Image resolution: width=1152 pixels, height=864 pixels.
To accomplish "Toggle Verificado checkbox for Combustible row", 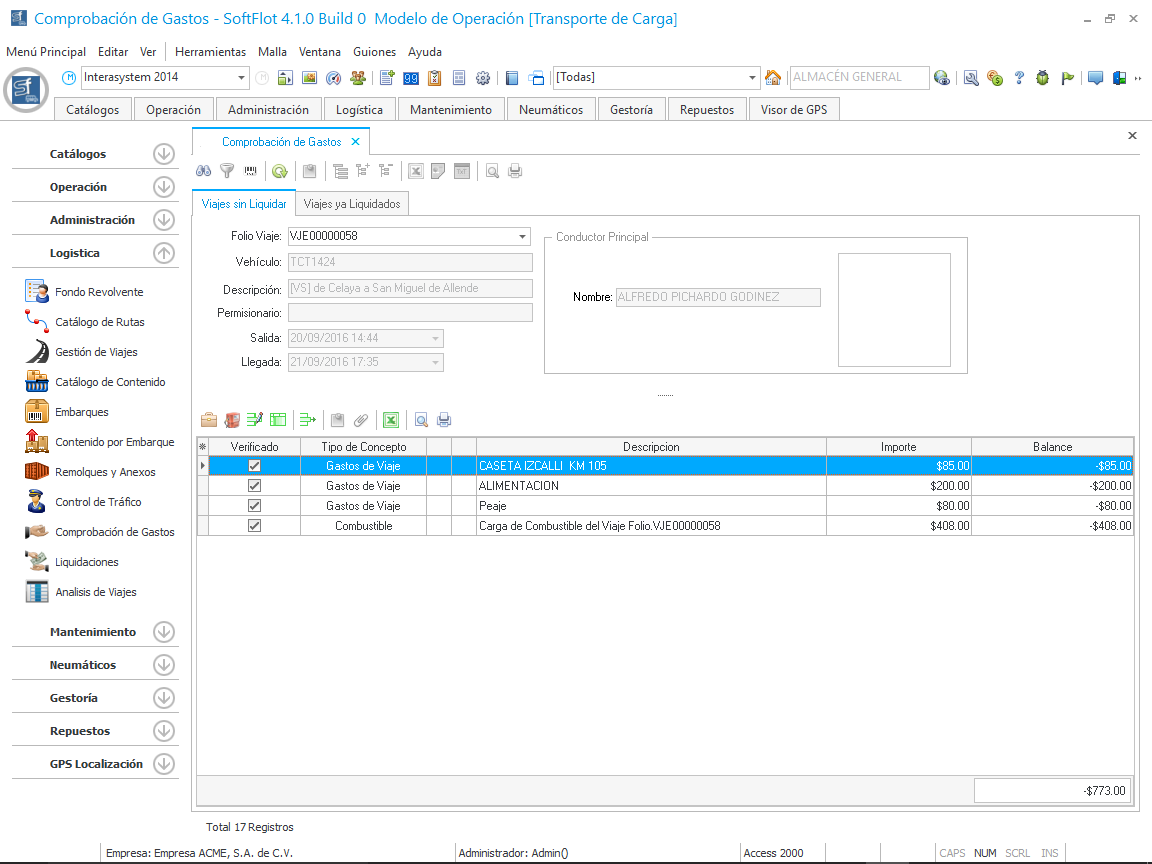I will 254,526.
